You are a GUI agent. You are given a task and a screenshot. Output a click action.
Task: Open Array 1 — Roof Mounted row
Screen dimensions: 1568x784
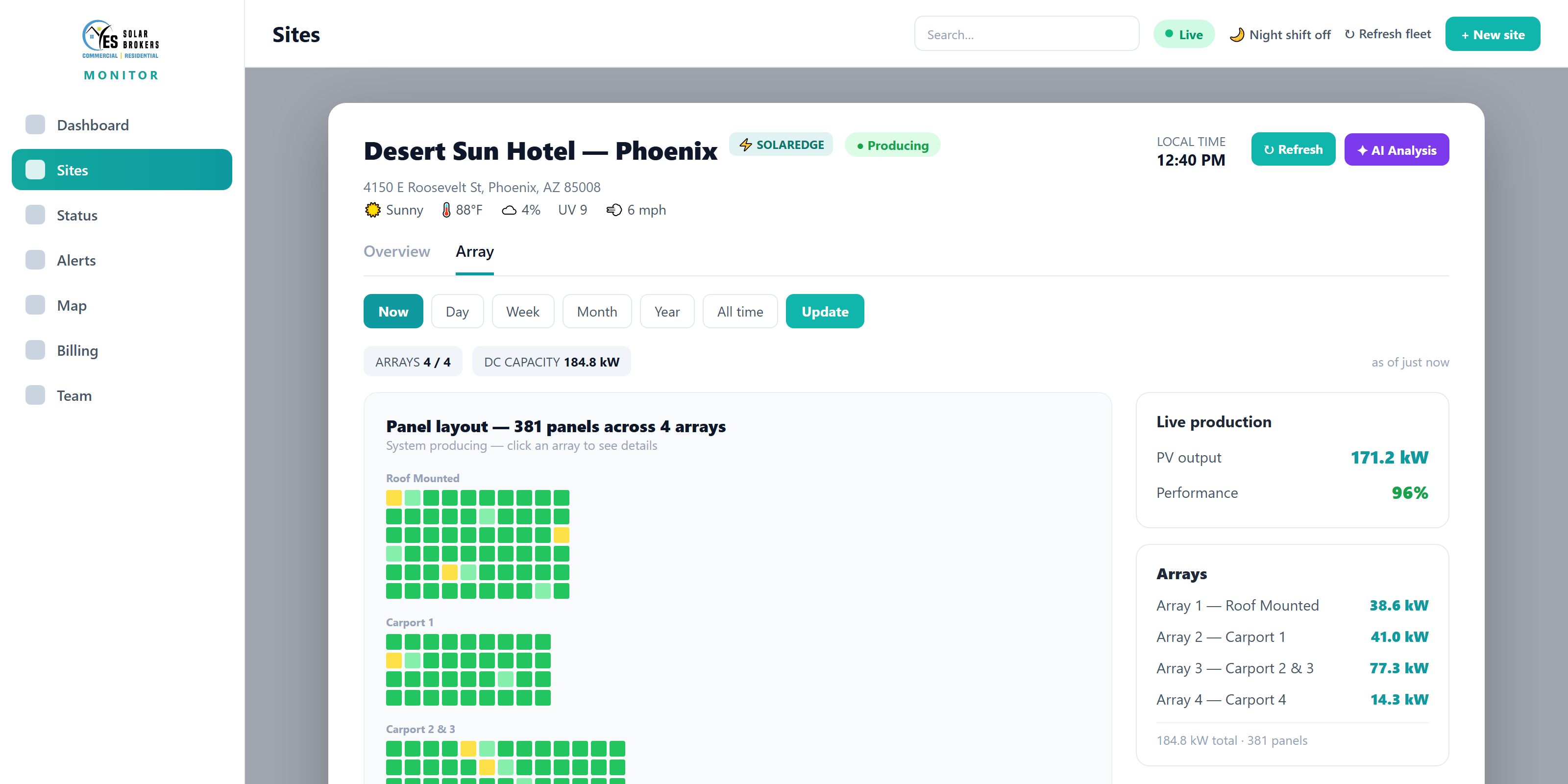(x=1292, y=605)
